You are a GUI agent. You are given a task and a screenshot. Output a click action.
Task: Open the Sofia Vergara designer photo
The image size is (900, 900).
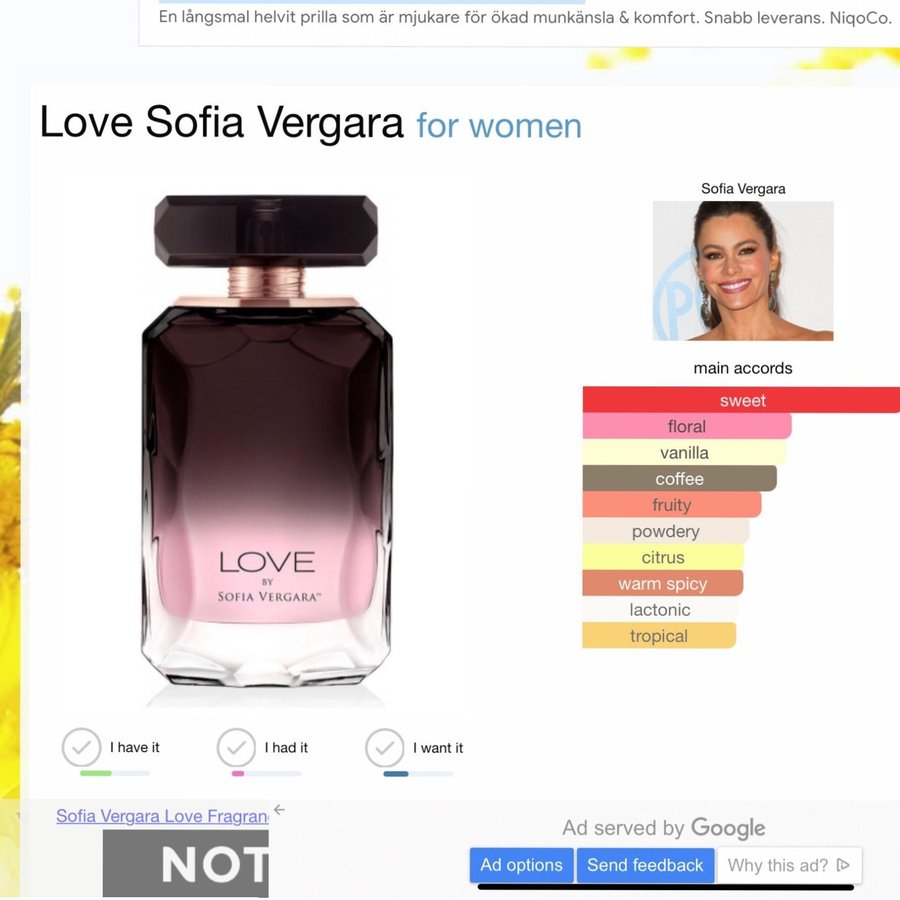coord(743,270)
